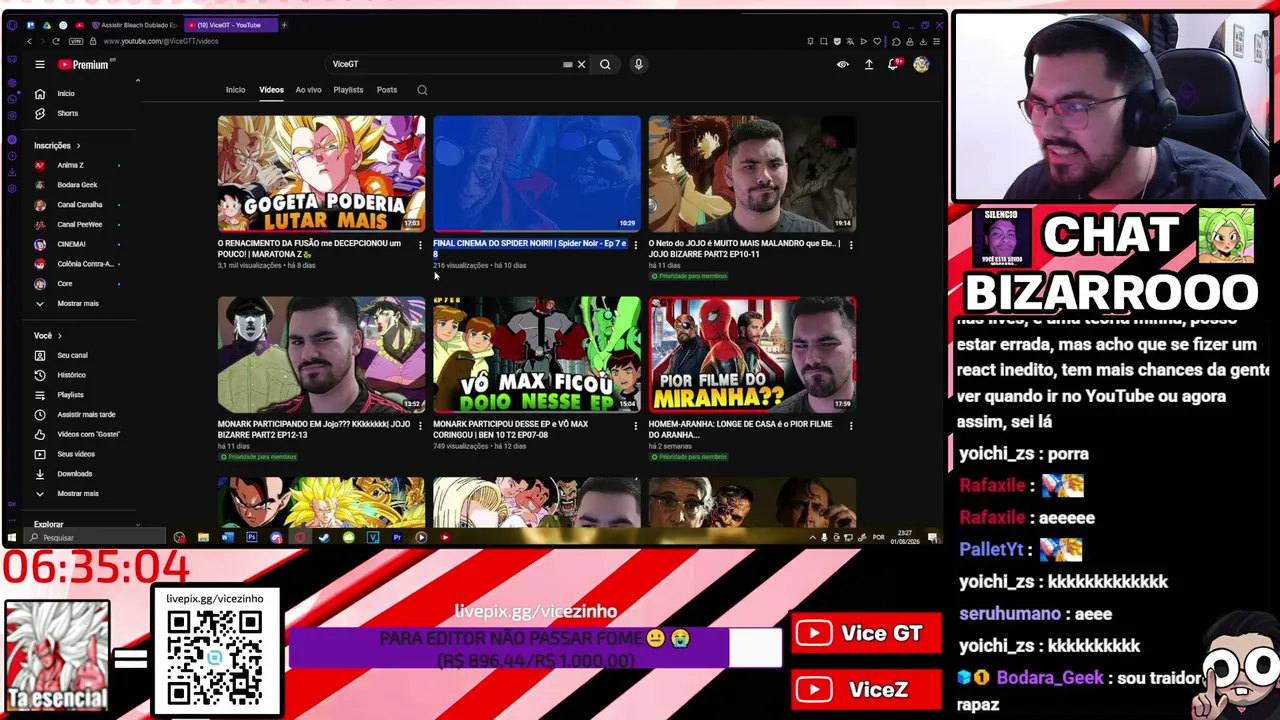Open the FINAL CINEMA DO SPIDER NOIR title
This screenshot has height=720, width=1280.
click(530, 248)
